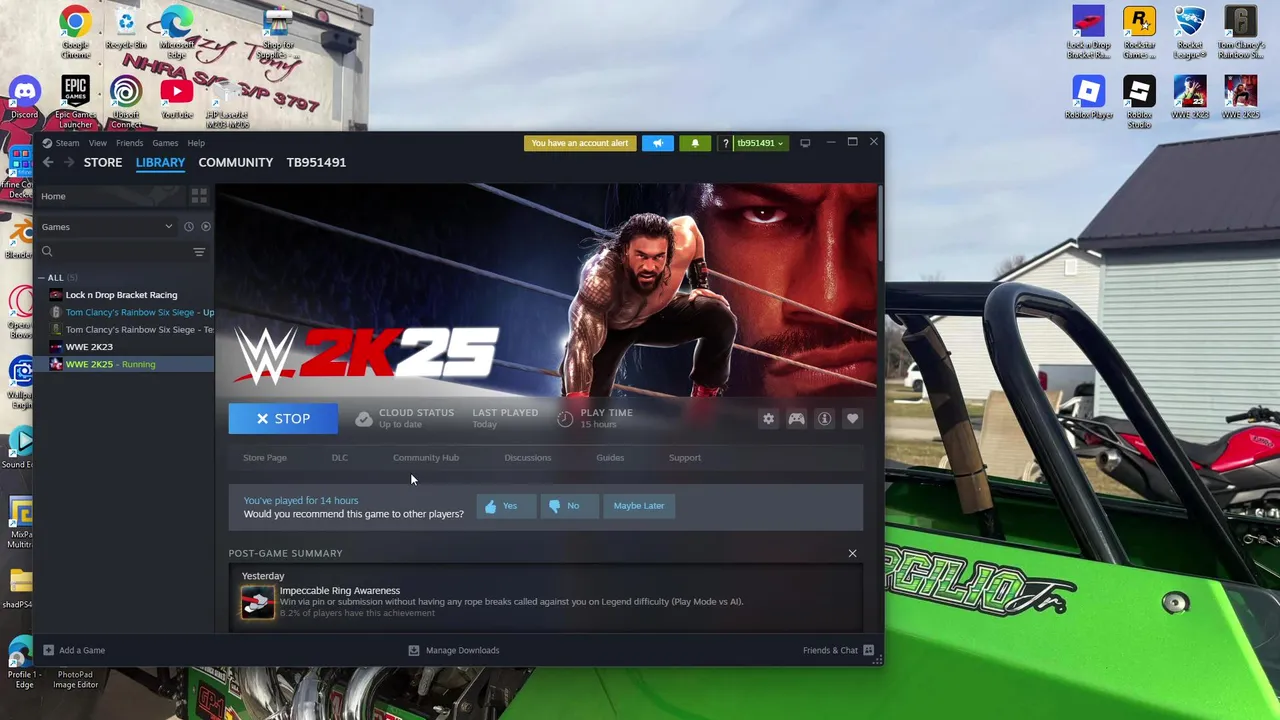This screenshot has width=1280, height=720.
Task: Open Epic Games Launcher desktop icon
Action: point(75,103)
